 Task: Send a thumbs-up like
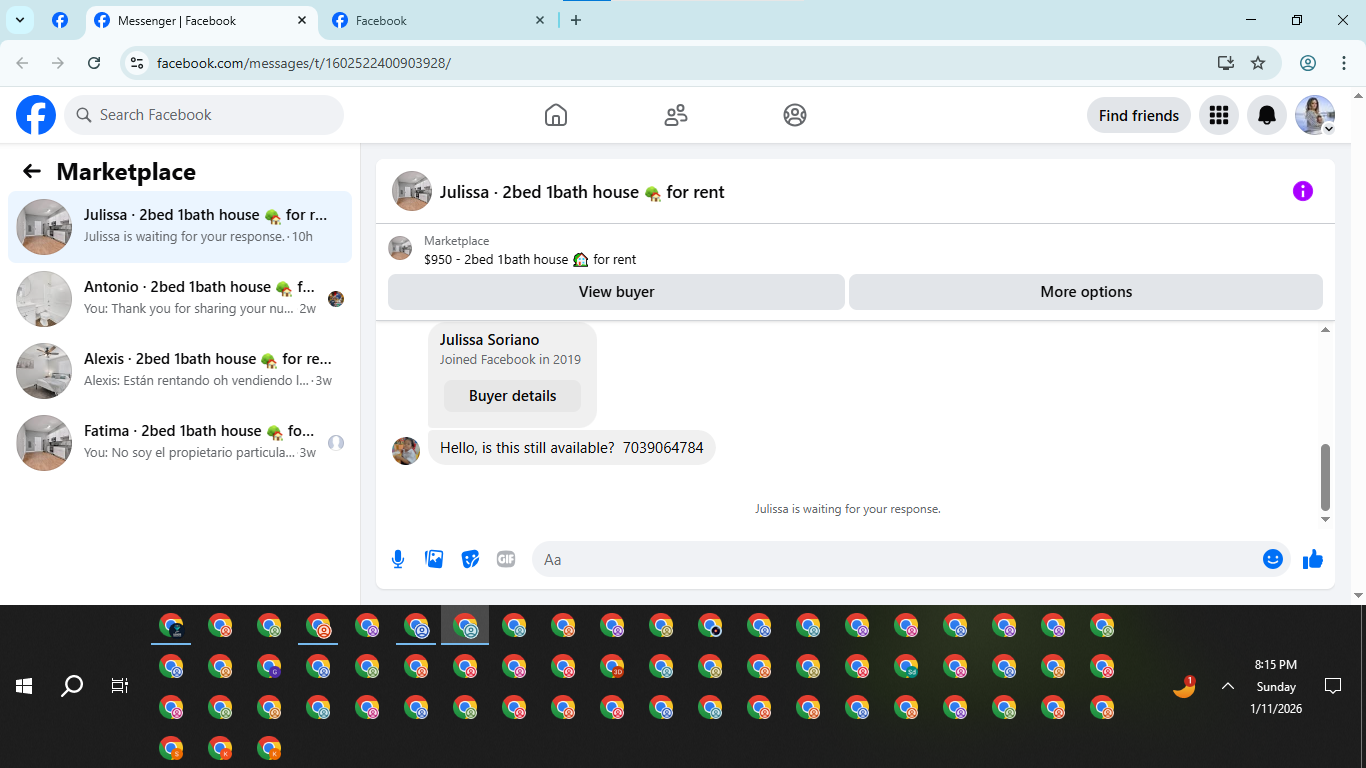(x=1313, y=559)
